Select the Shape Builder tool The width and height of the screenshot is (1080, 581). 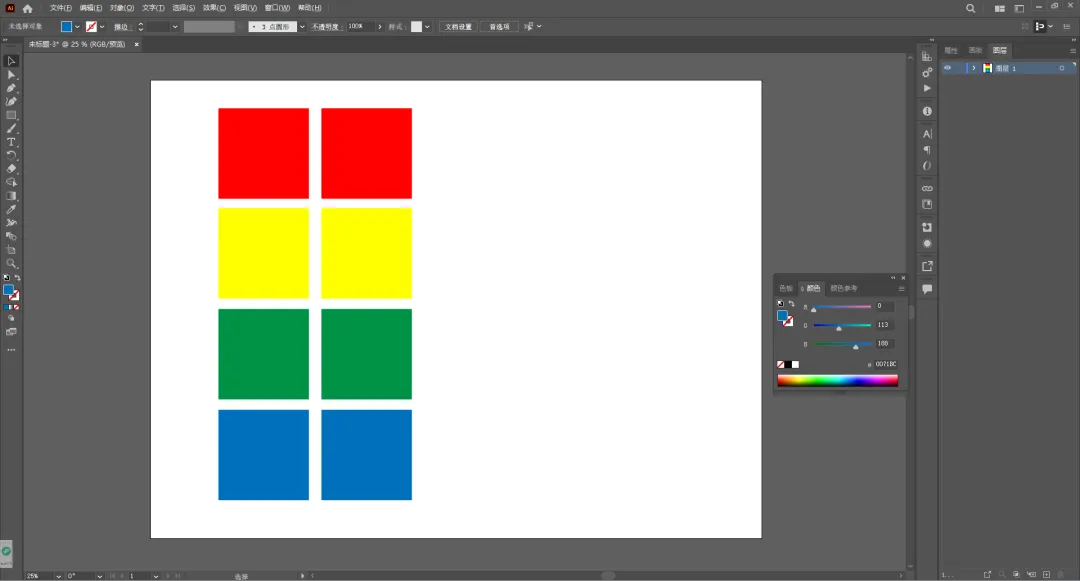click(11, 182)
